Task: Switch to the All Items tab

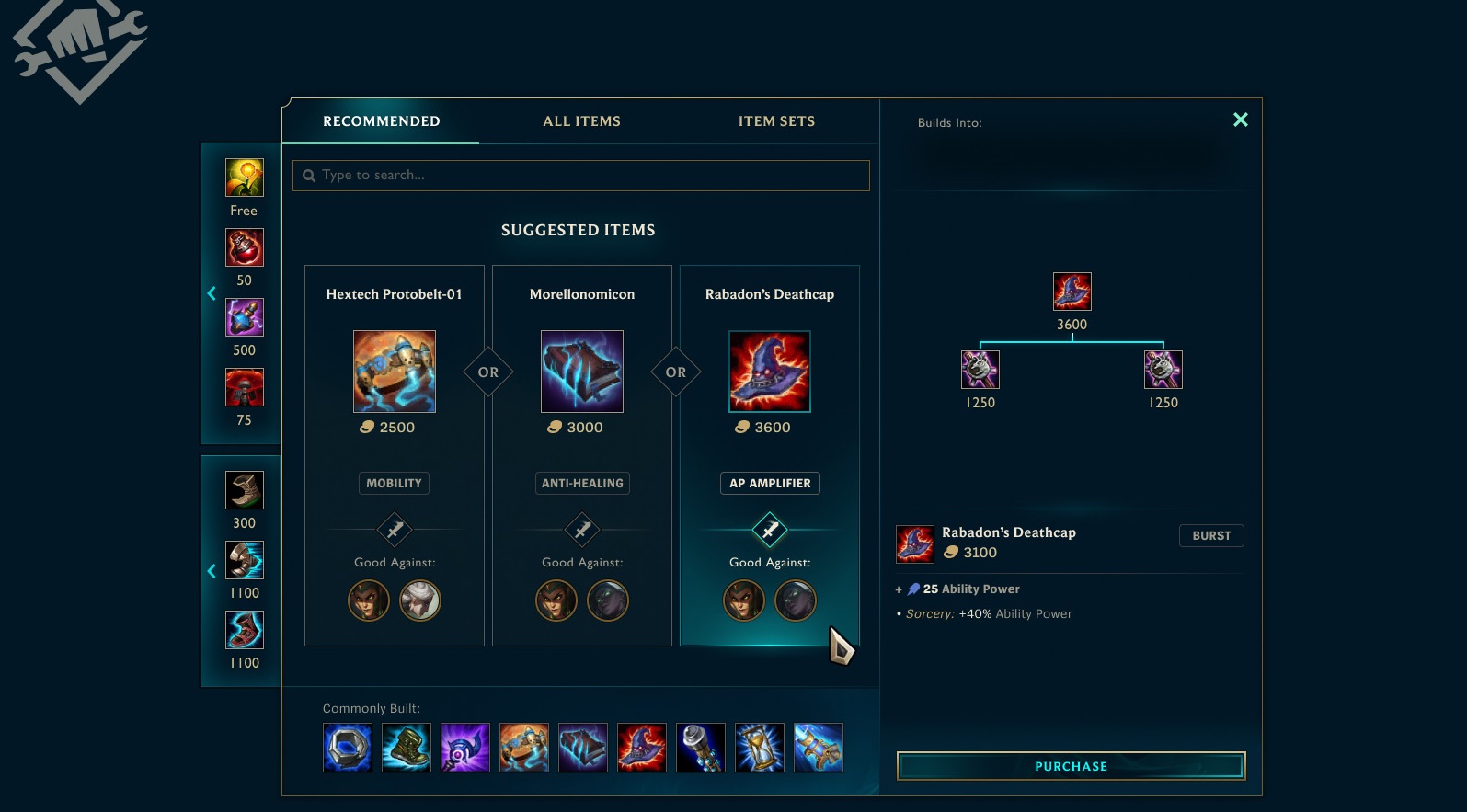Action: point(582,121)
